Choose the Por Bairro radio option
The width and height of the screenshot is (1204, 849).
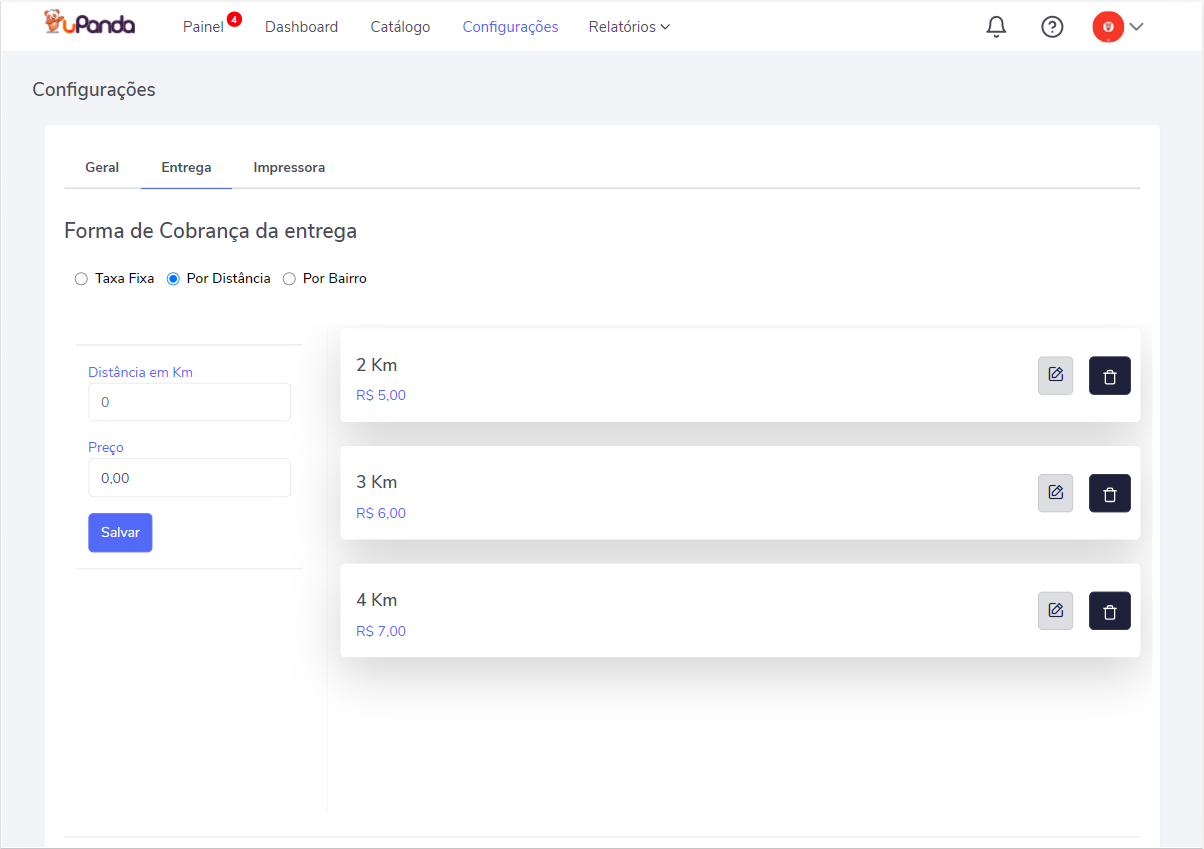[290, 279]
